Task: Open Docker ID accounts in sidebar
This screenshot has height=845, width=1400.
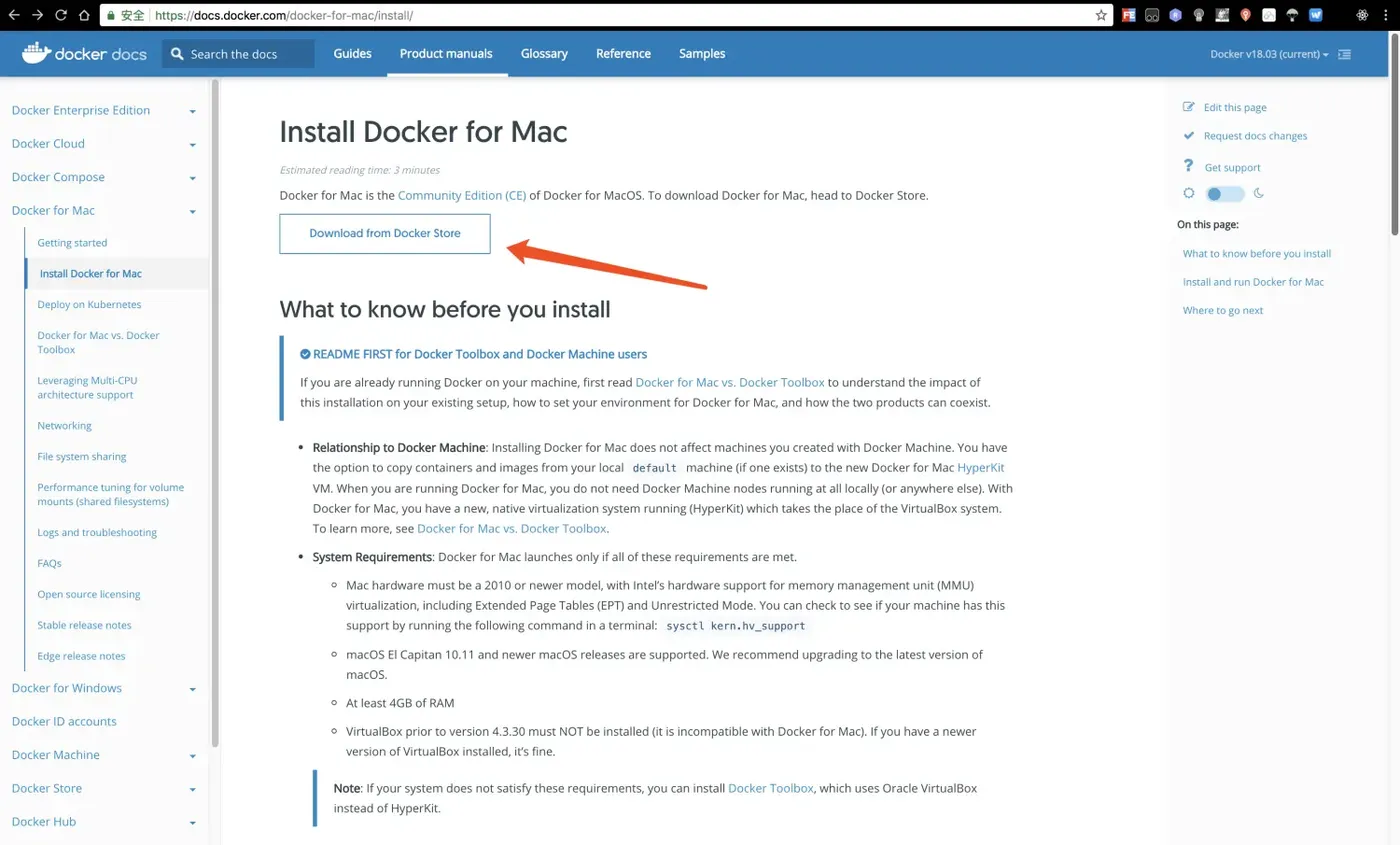Action: pyautogui.click(x=64, y=721)
